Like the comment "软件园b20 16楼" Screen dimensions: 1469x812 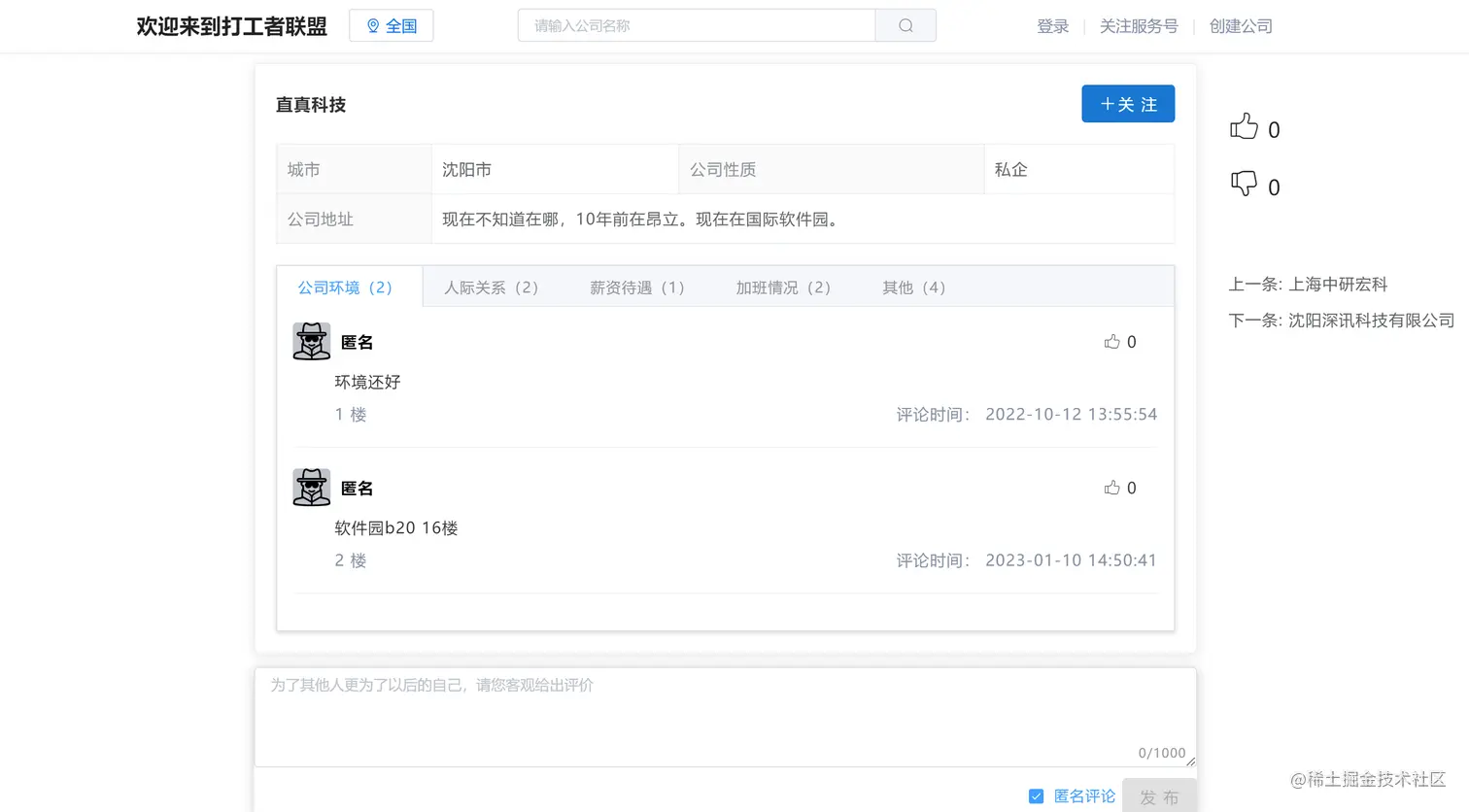[x=1112, y=488]
